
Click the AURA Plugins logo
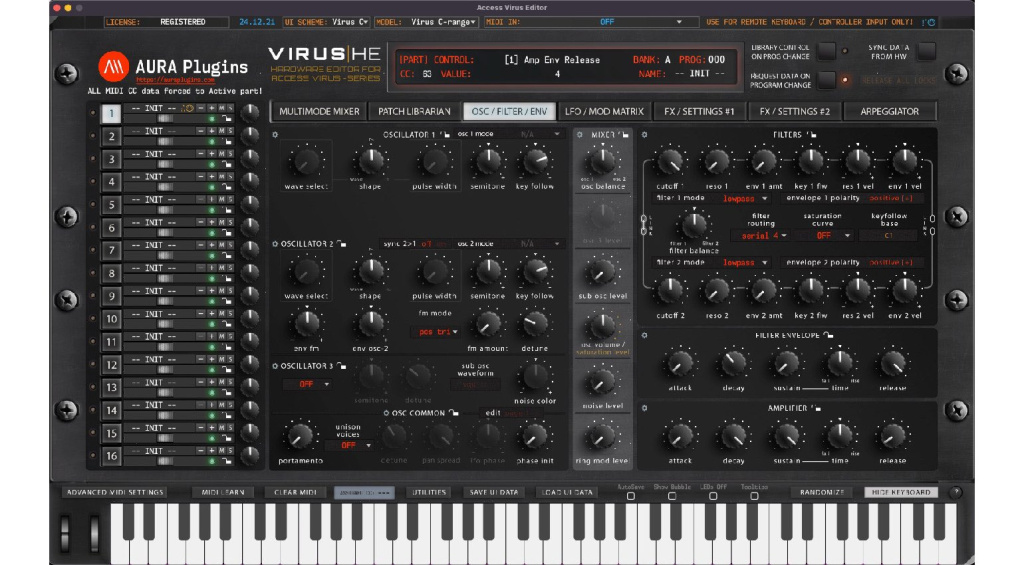pos(114,66)
